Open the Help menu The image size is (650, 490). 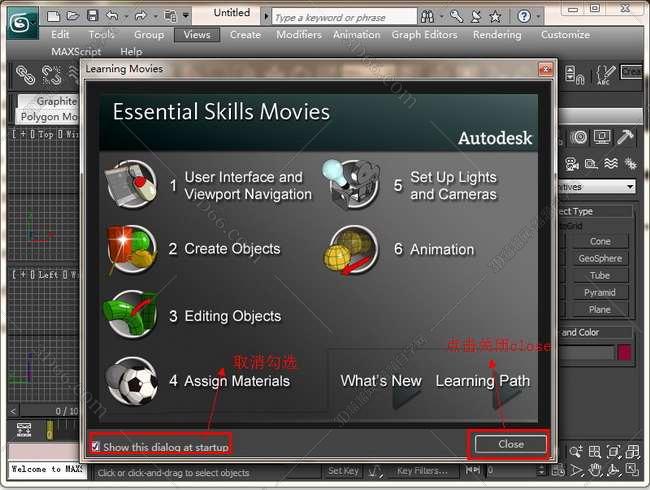[x=131, y=52]
